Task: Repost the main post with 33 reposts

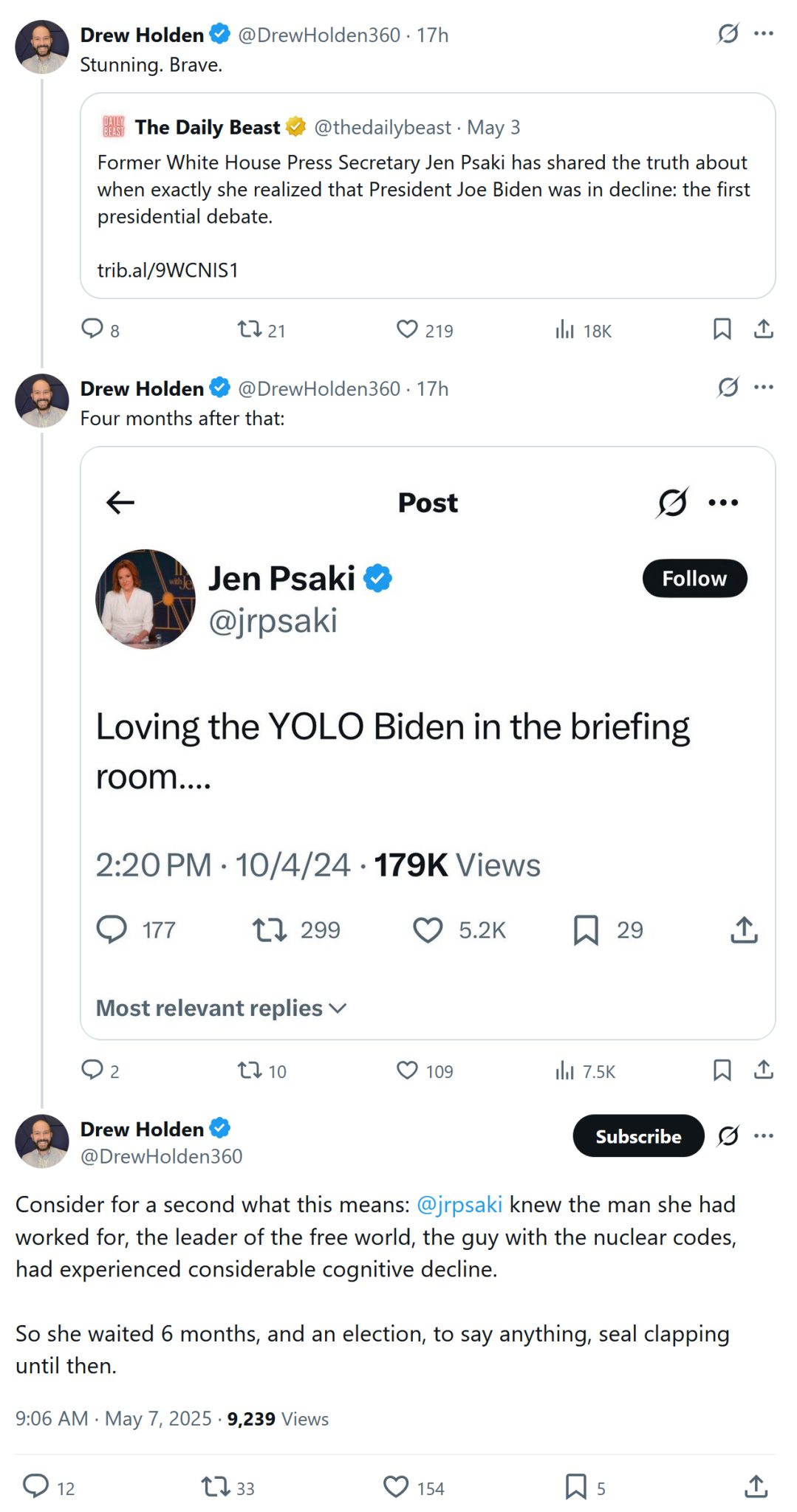Action: click(x=216, y=1486)
